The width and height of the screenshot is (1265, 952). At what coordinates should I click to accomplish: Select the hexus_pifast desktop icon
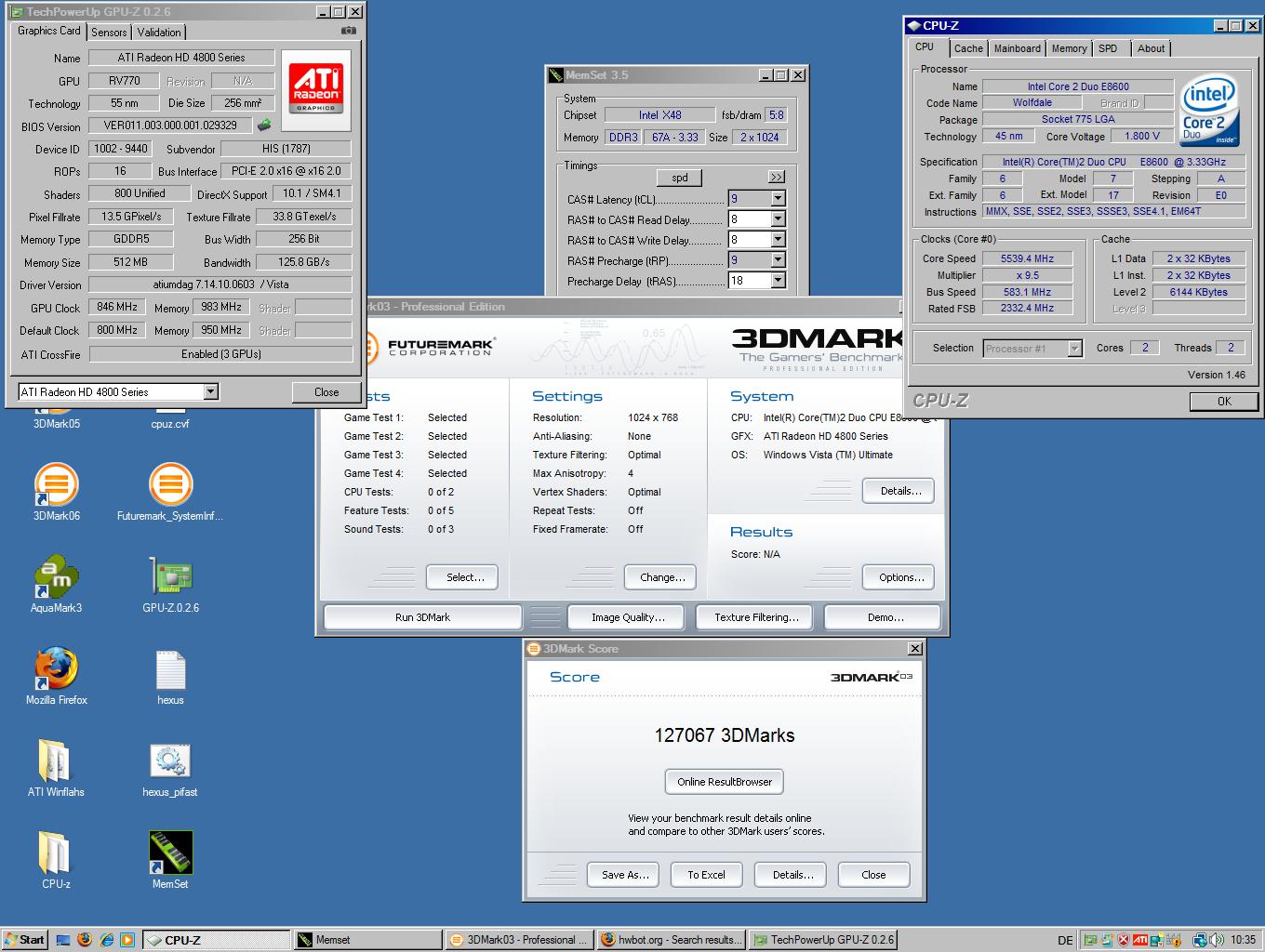[170, 769]
